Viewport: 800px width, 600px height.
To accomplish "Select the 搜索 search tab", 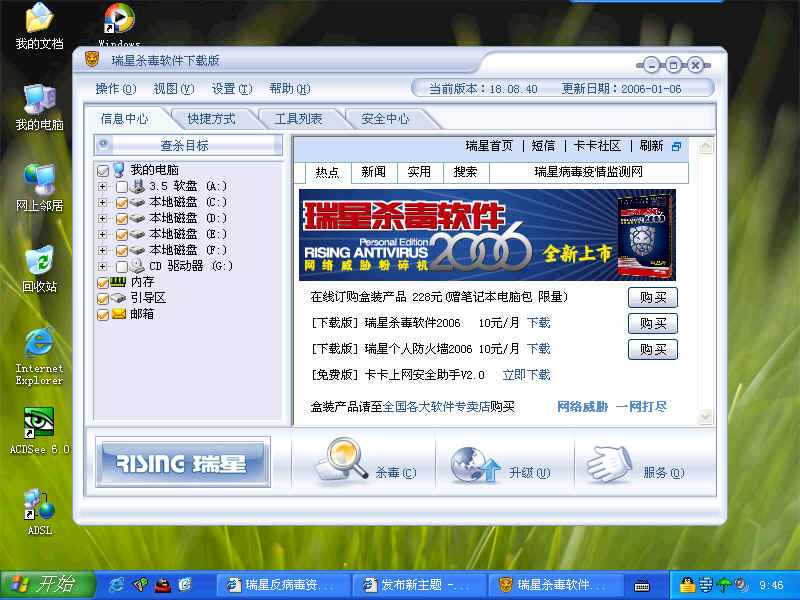I will [x=466, y=172].
